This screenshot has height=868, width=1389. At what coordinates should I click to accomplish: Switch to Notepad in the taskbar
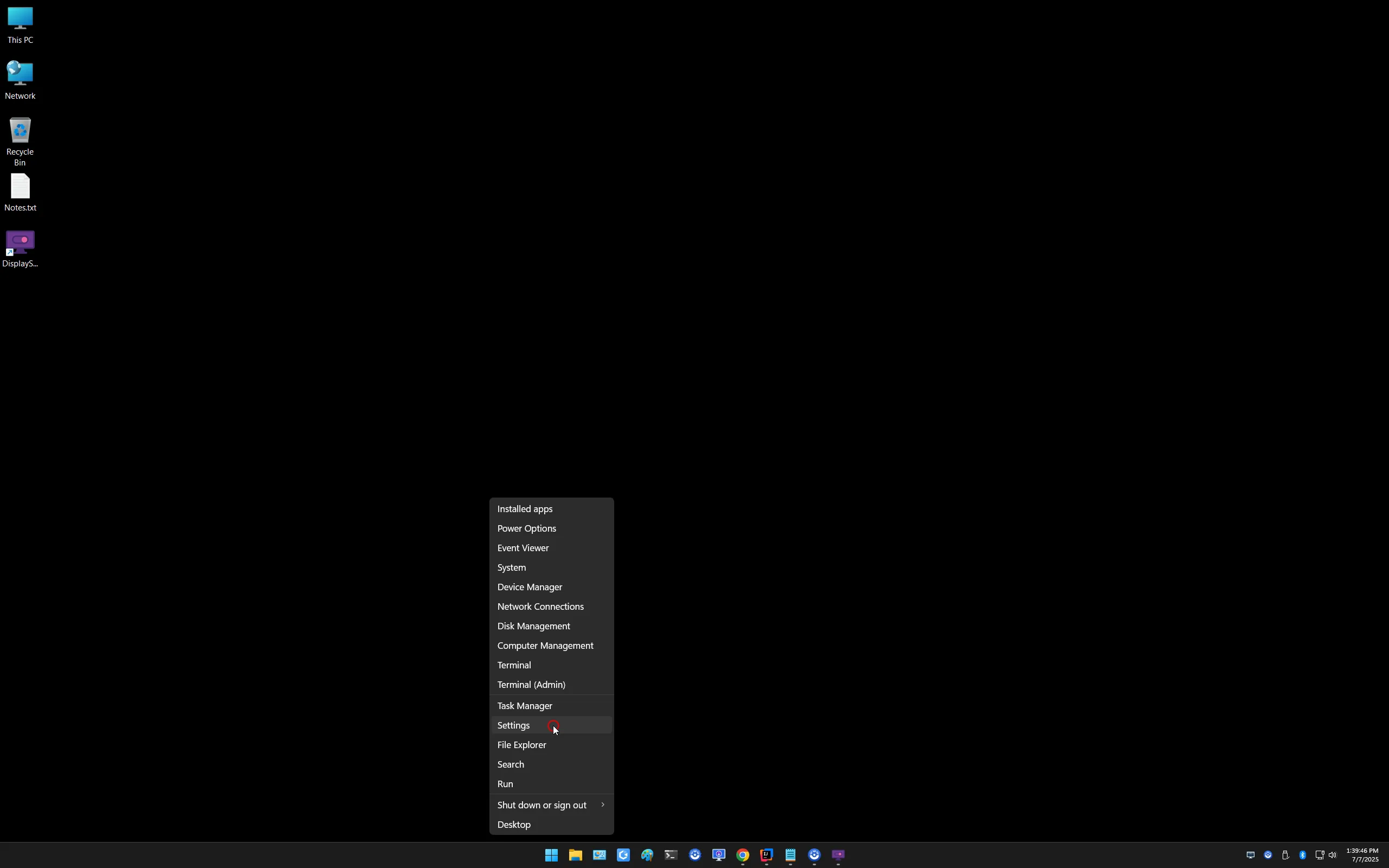pyautogui.click(x=791, y=856)
